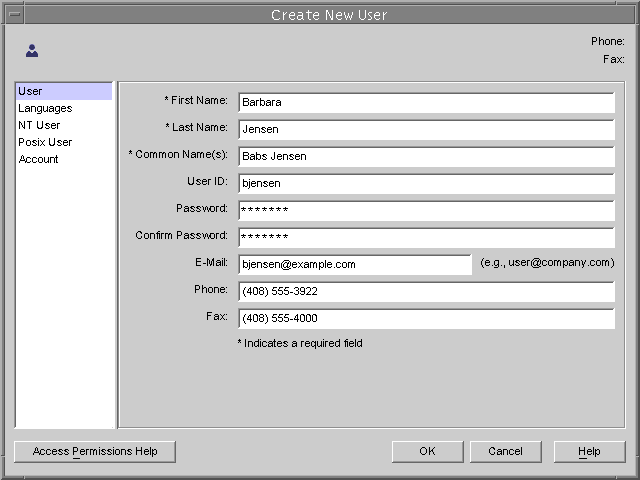Click the user silhouette icon
640x480 pixels.
[32, 51]
